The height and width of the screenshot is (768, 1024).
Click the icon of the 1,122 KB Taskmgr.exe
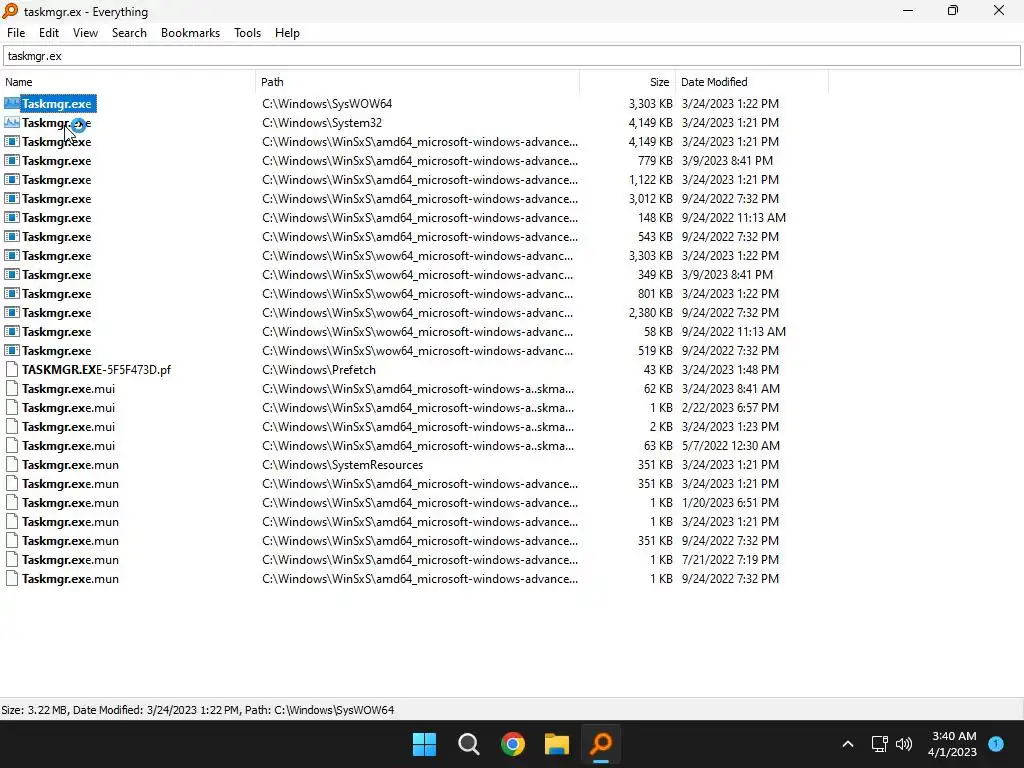(12, 179)
